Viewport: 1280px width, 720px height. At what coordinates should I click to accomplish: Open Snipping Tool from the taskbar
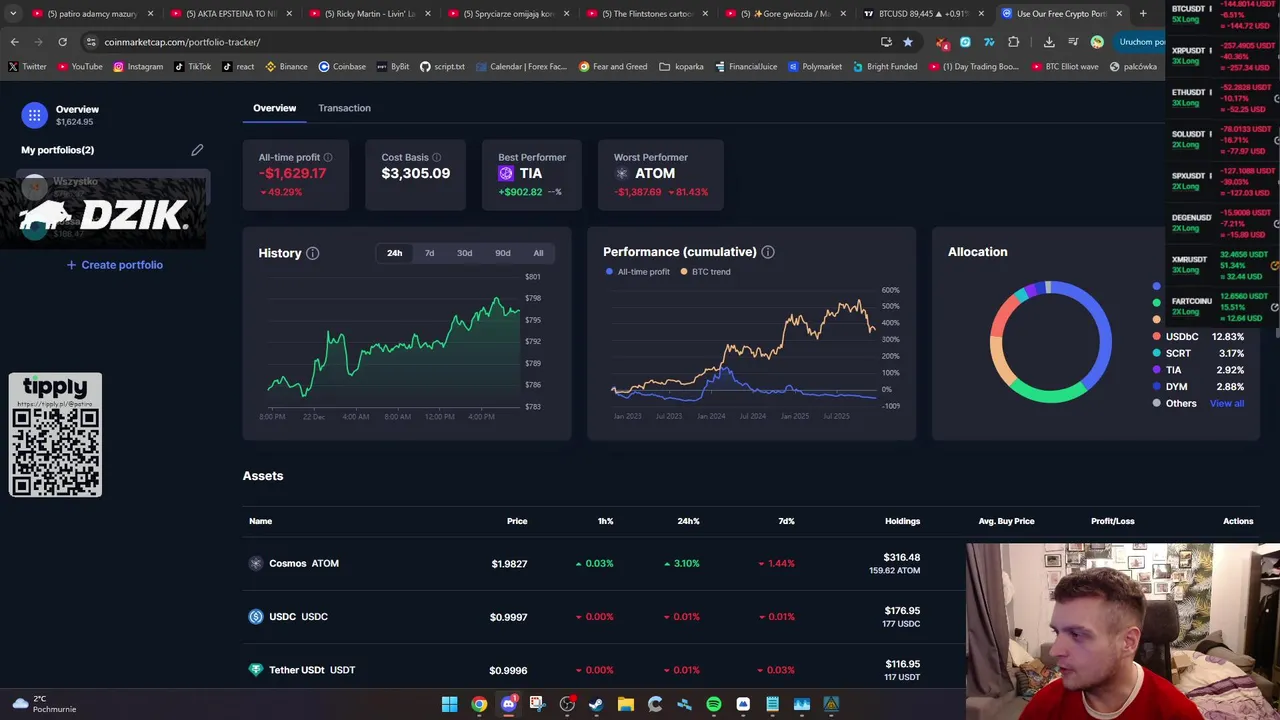pos(538,704)
